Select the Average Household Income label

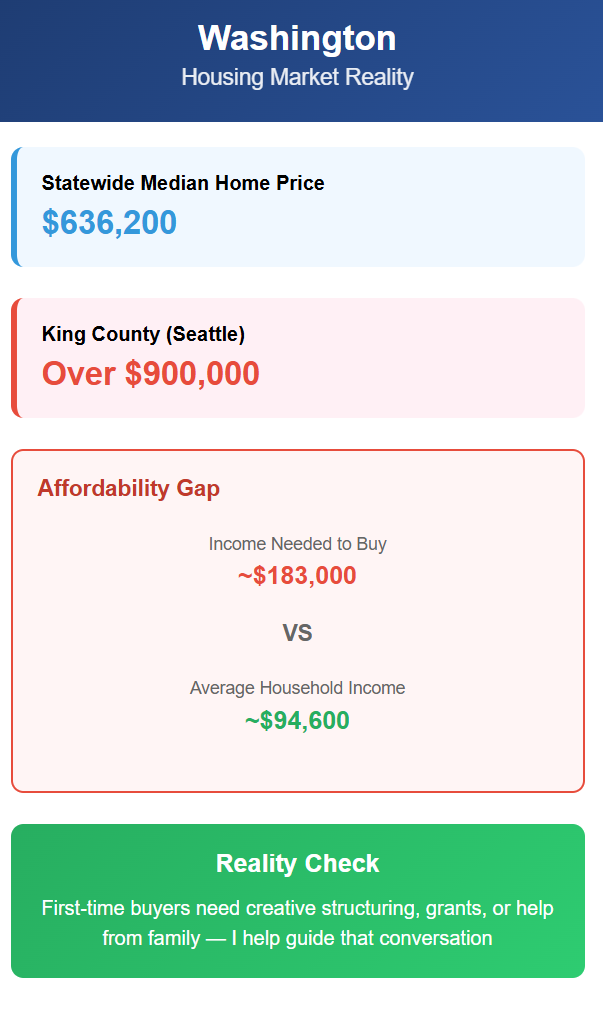(297, 688)
